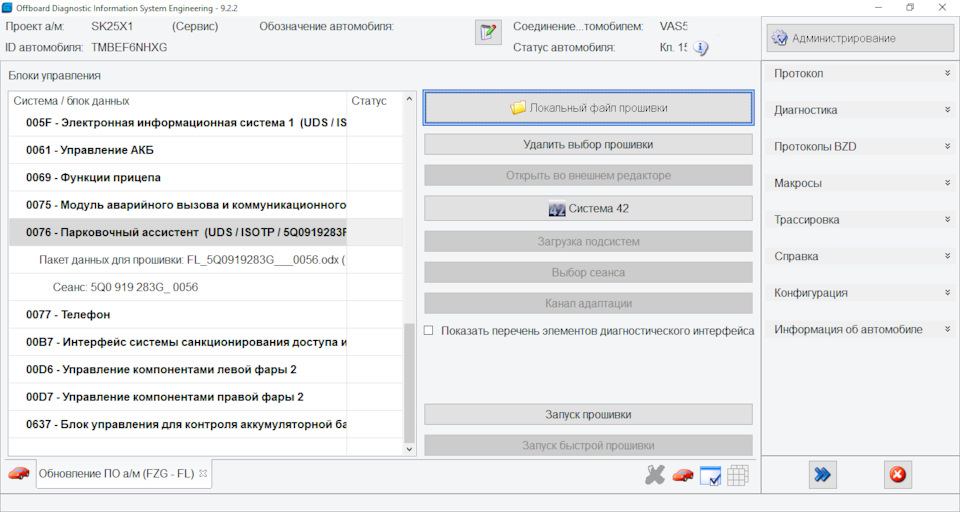Expand the Конфигурация section
960x512 pixels.
[860, 293]
